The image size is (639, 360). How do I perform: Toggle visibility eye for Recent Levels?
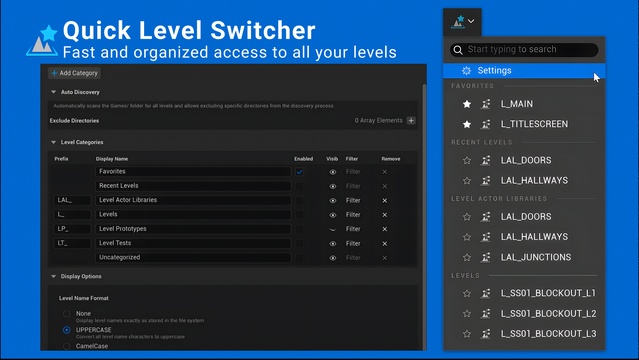[x=333, y=186]
